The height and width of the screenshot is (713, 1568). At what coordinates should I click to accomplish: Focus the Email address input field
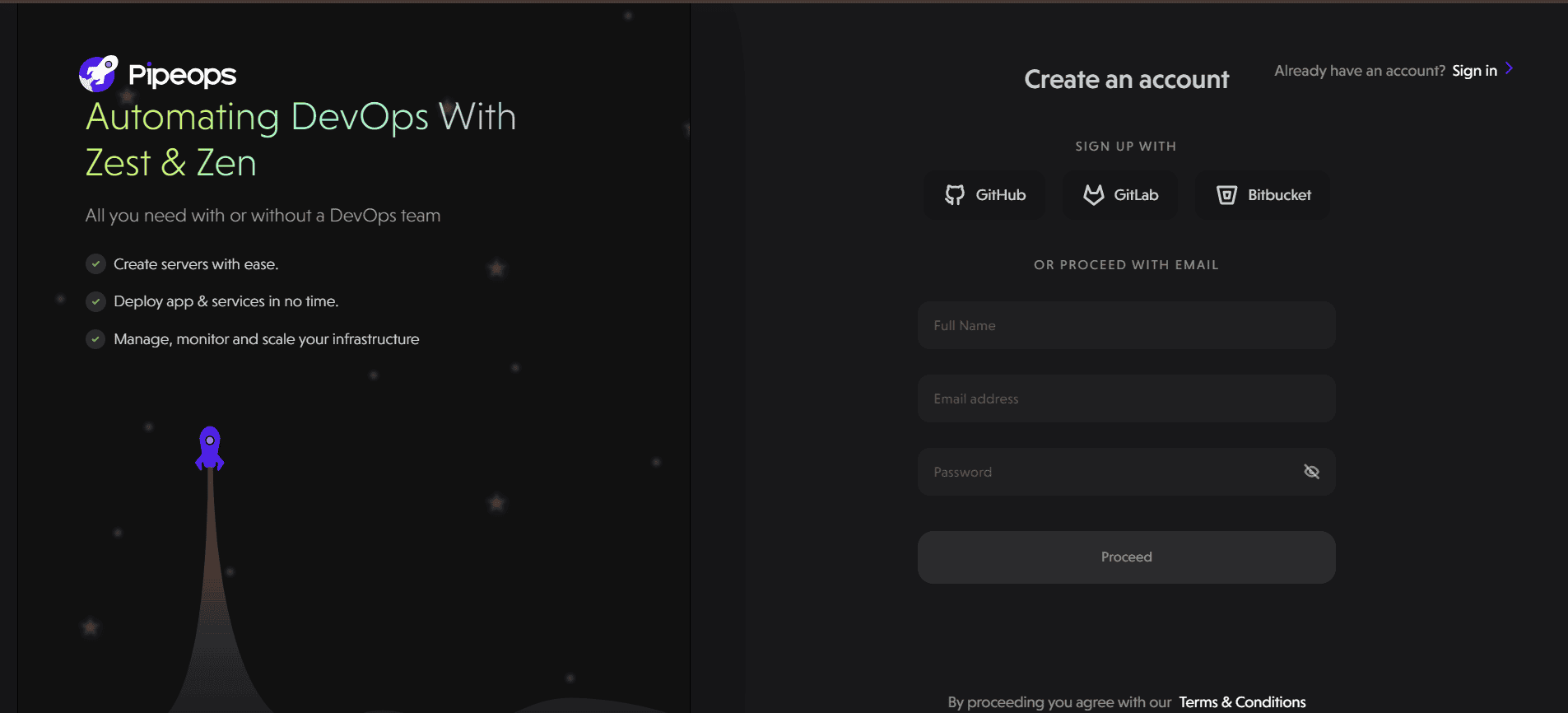point(1126,398)
